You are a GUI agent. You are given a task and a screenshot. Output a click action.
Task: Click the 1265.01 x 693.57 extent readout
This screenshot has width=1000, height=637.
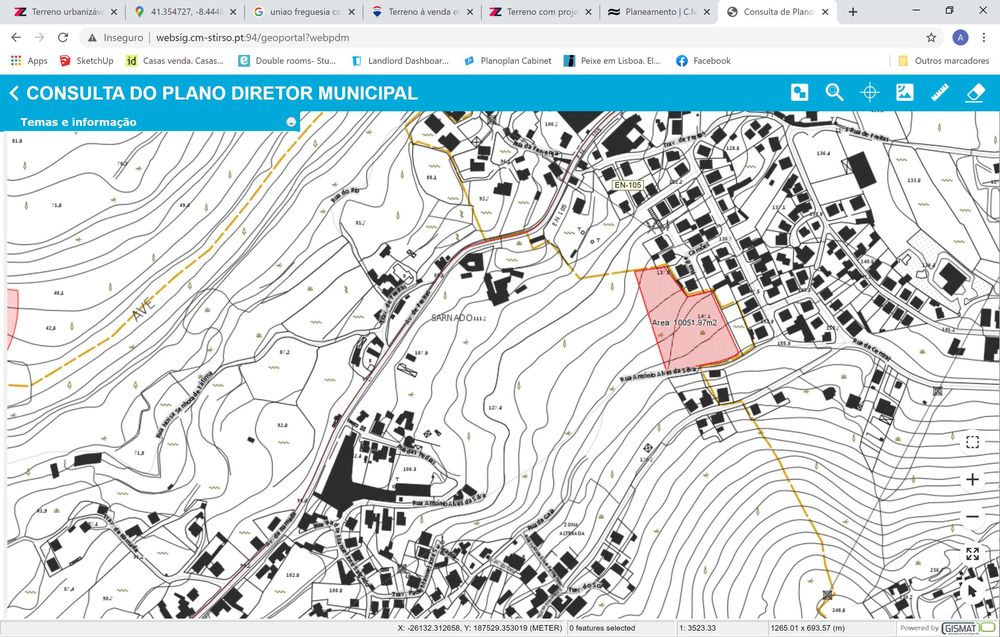pos(807,628)
